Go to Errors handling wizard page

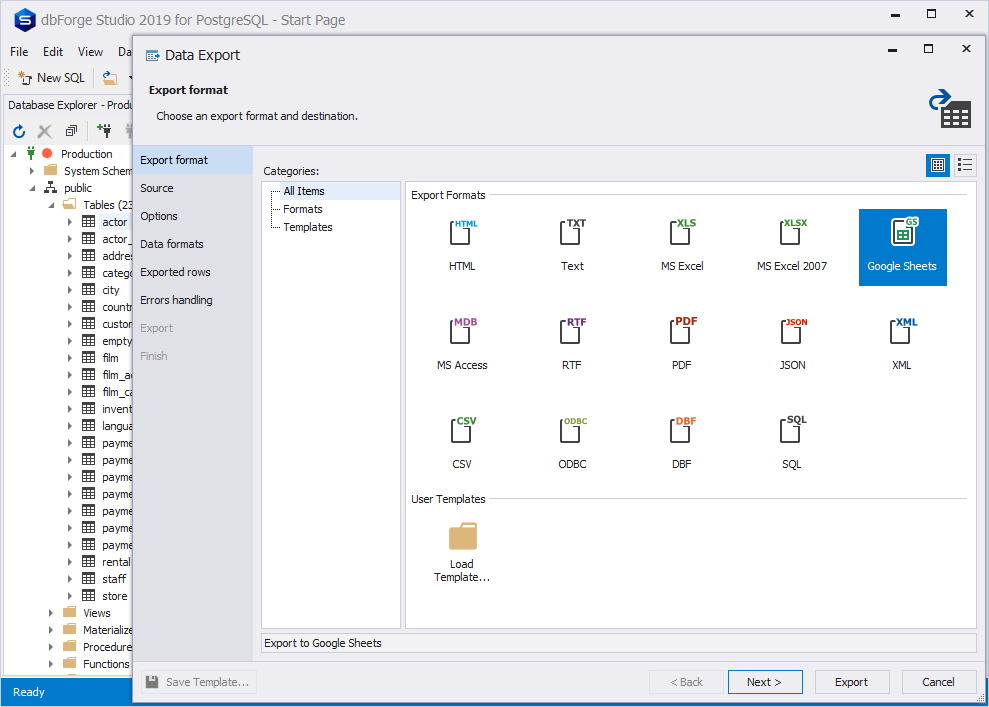[193, 300]
